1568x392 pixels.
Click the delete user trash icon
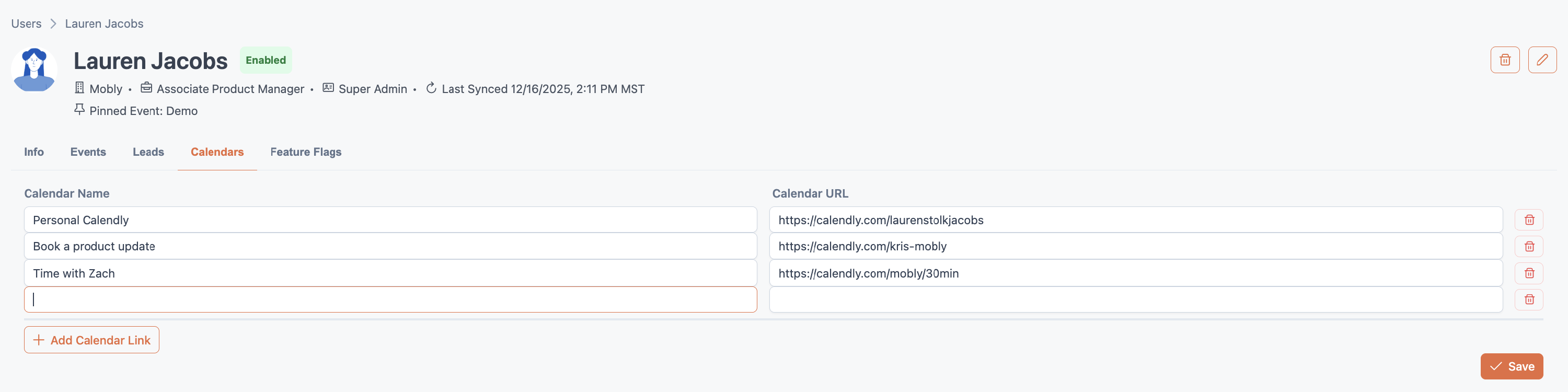(1505, 60)
